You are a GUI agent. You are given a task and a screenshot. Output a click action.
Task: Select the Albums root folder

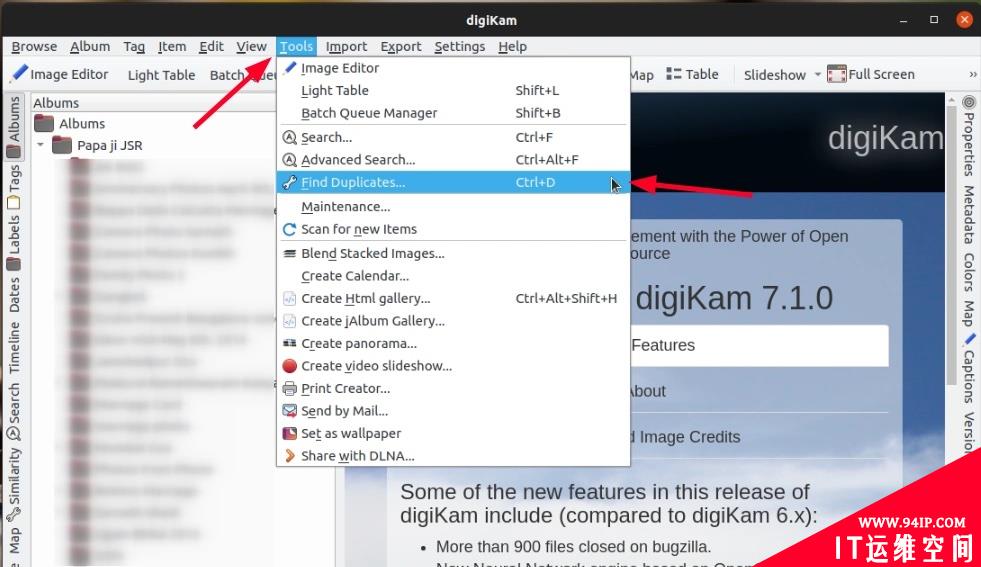pyautogui.click(x=70, y=123)
